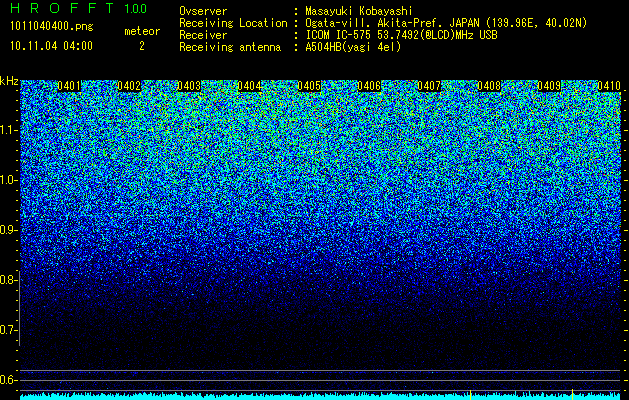629x400 pixels.
Task: Click the 0.7 frequency axis label
Action: (7, 330)
